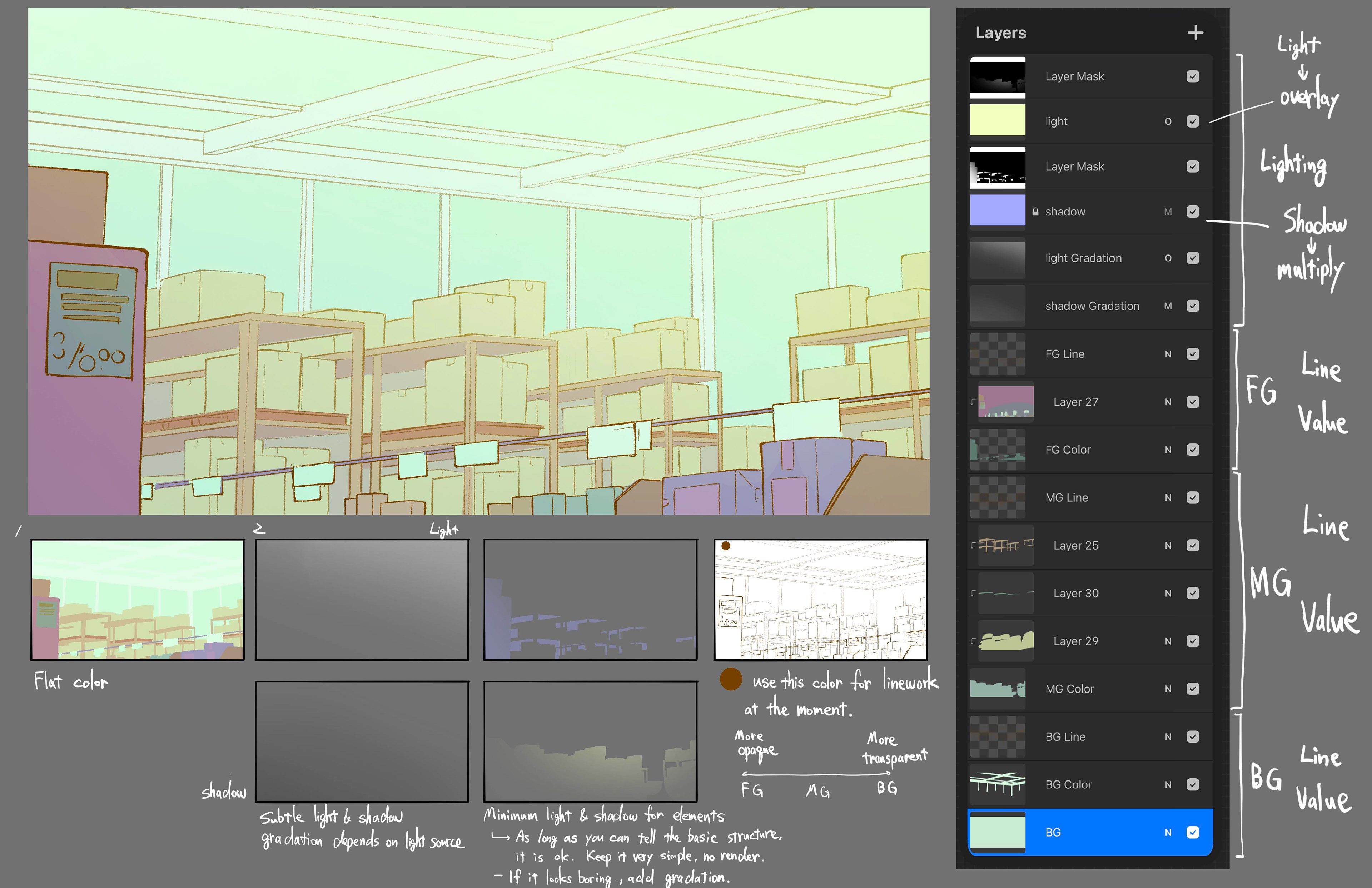
Task: Open blend mode O on light layer
Action: pyautogui.click(x=1168, y=121)
